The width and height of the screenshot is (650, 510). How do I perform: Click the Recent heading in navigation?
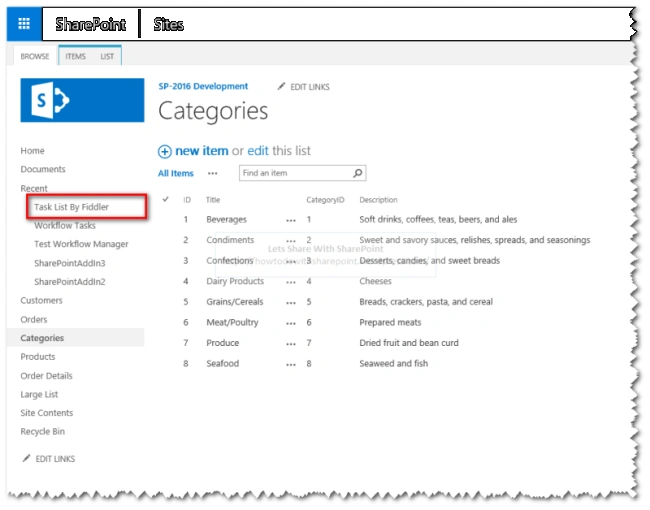pyautogui.click(x=34, y=189)
